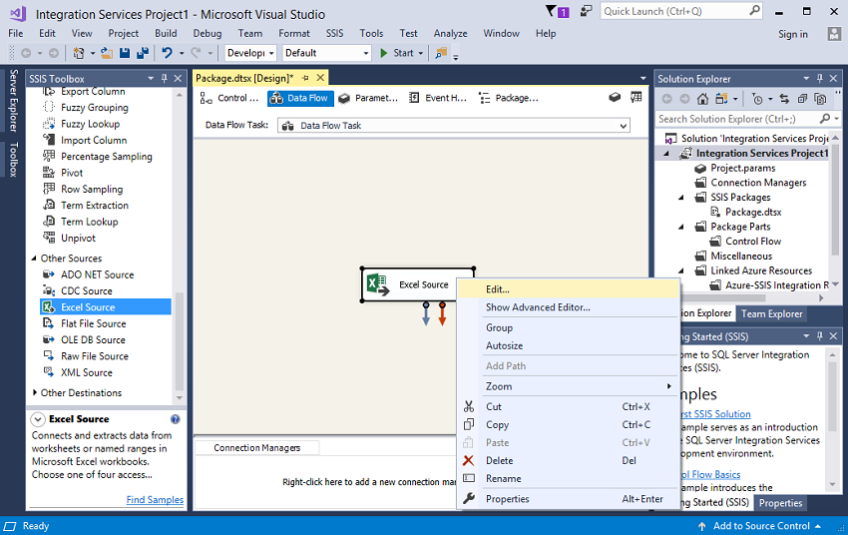Image resolution: width=848 pixels, height=535 pixels.
Task: Click the Open File toolbar icon
Action: [107, 53]
